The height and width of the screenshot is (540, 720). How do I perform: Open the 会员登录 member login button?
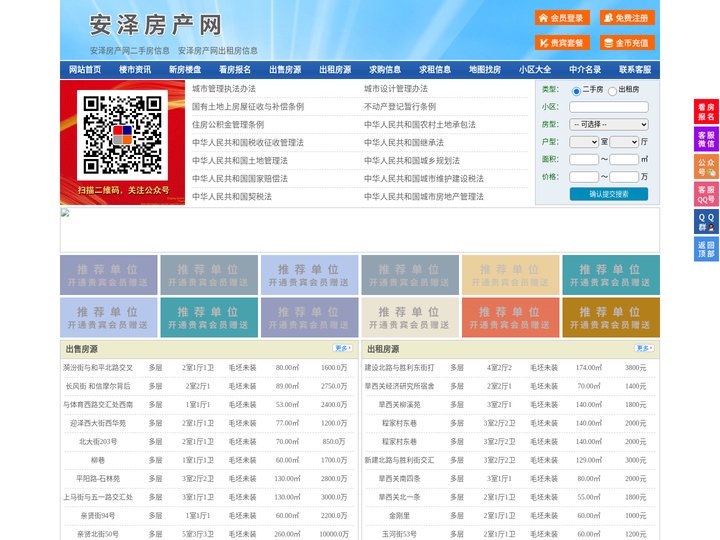(562, 18)
